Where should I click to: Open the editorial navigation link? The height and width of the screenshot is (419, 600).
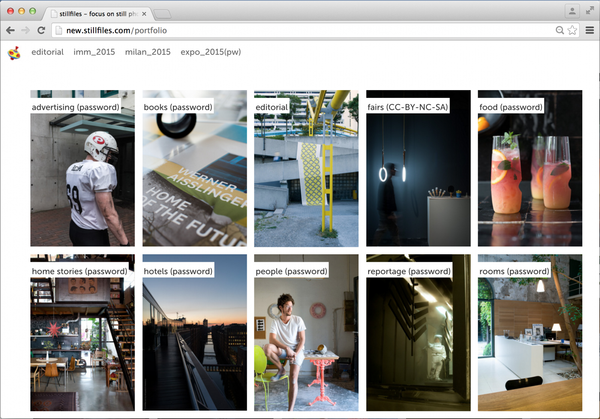click(x=47, y=52)
